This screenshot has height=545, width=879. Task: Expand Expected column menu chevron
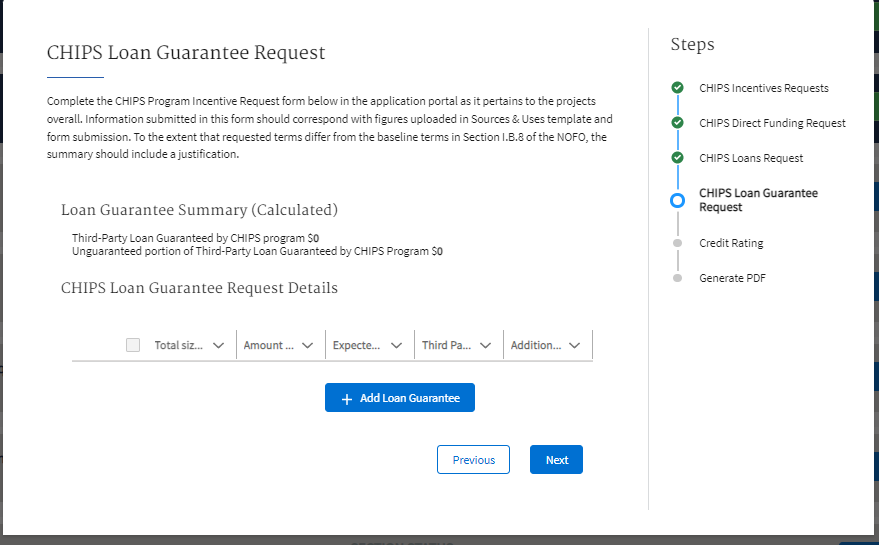pos(396,345)
